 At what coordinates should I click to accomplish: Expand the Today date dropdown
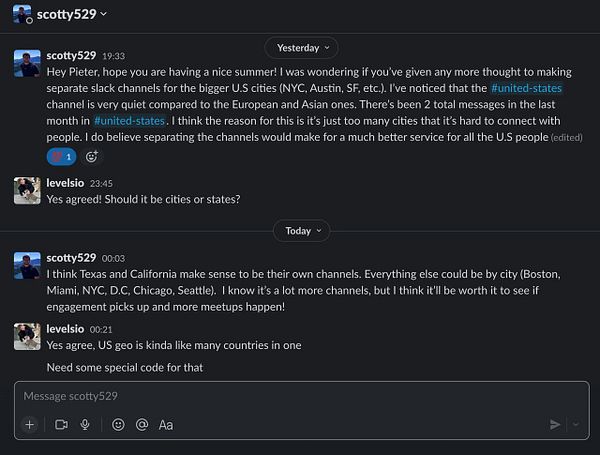click(x=300, y=230)
